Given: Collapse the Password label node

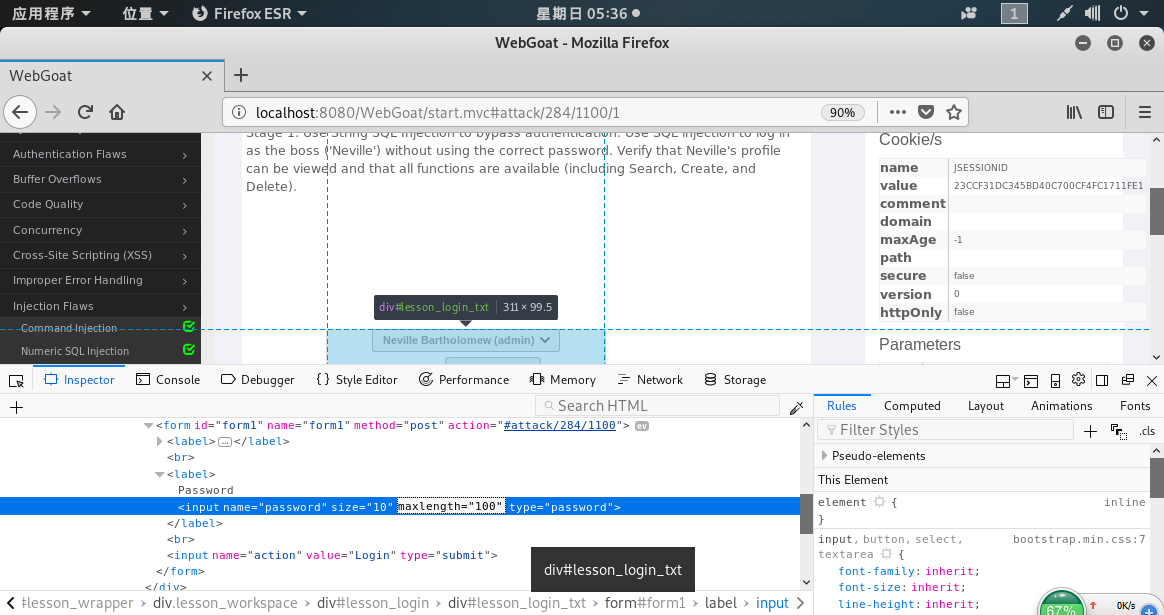Looking at the screenshot, I should 160,474.
